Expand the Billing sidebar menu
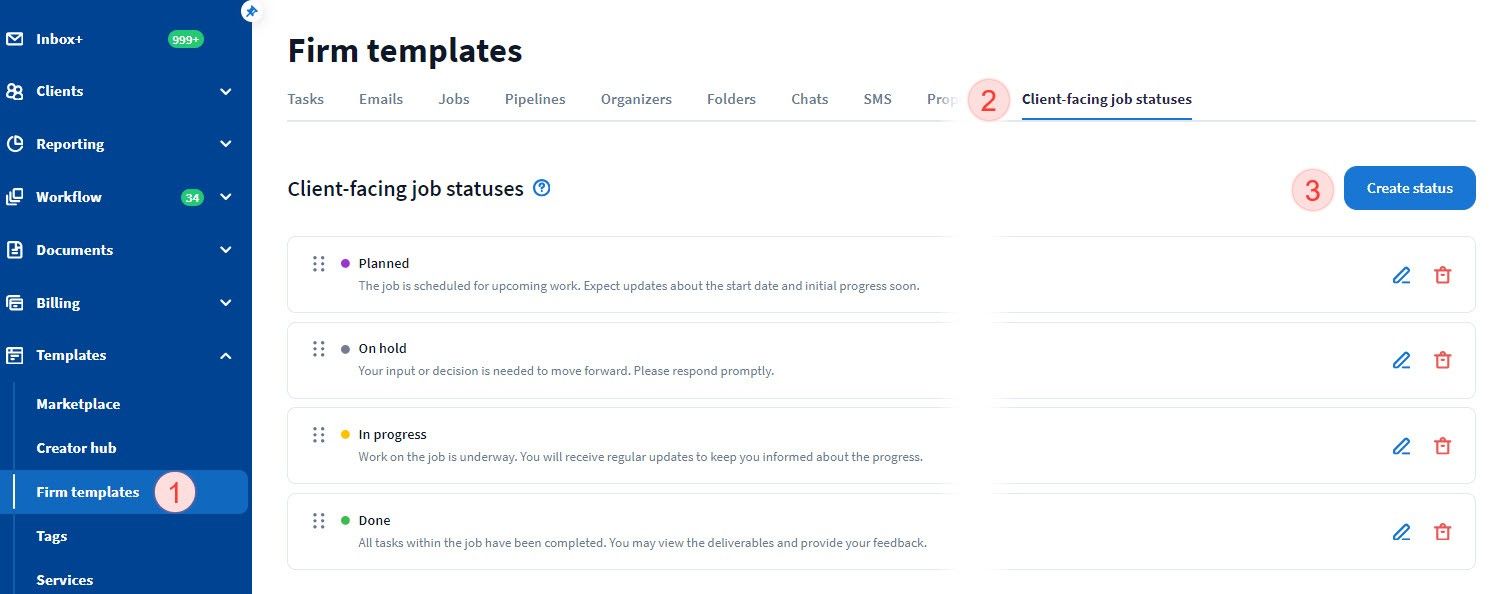 pyautogui.click(x=226, y=303)
